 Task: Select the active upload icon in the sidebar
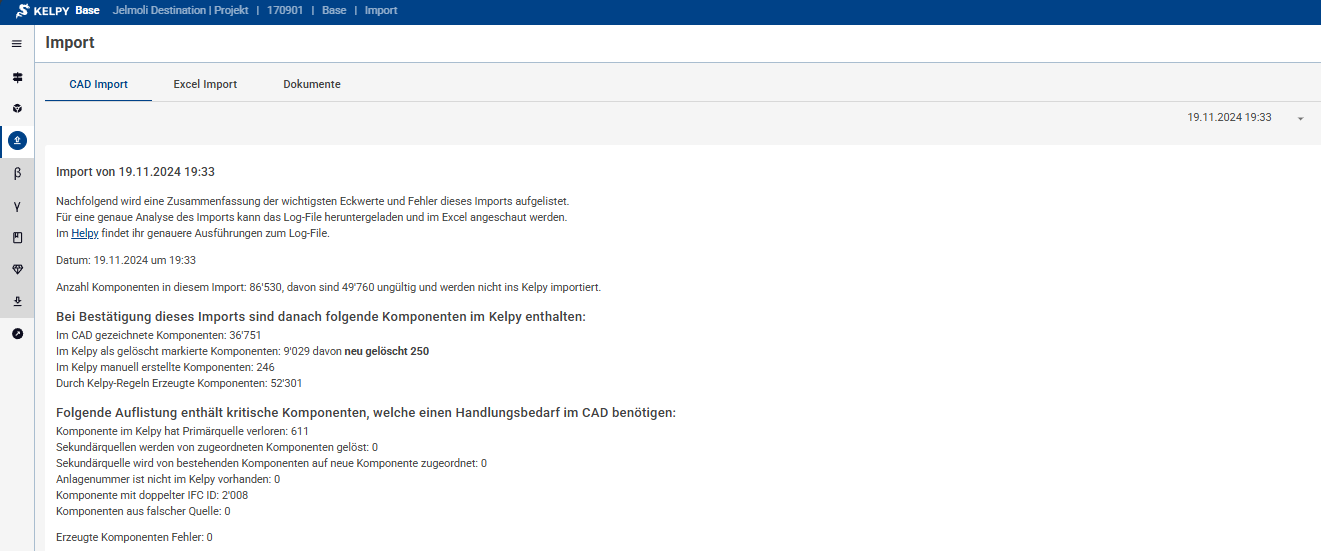[x=17, y=141]
